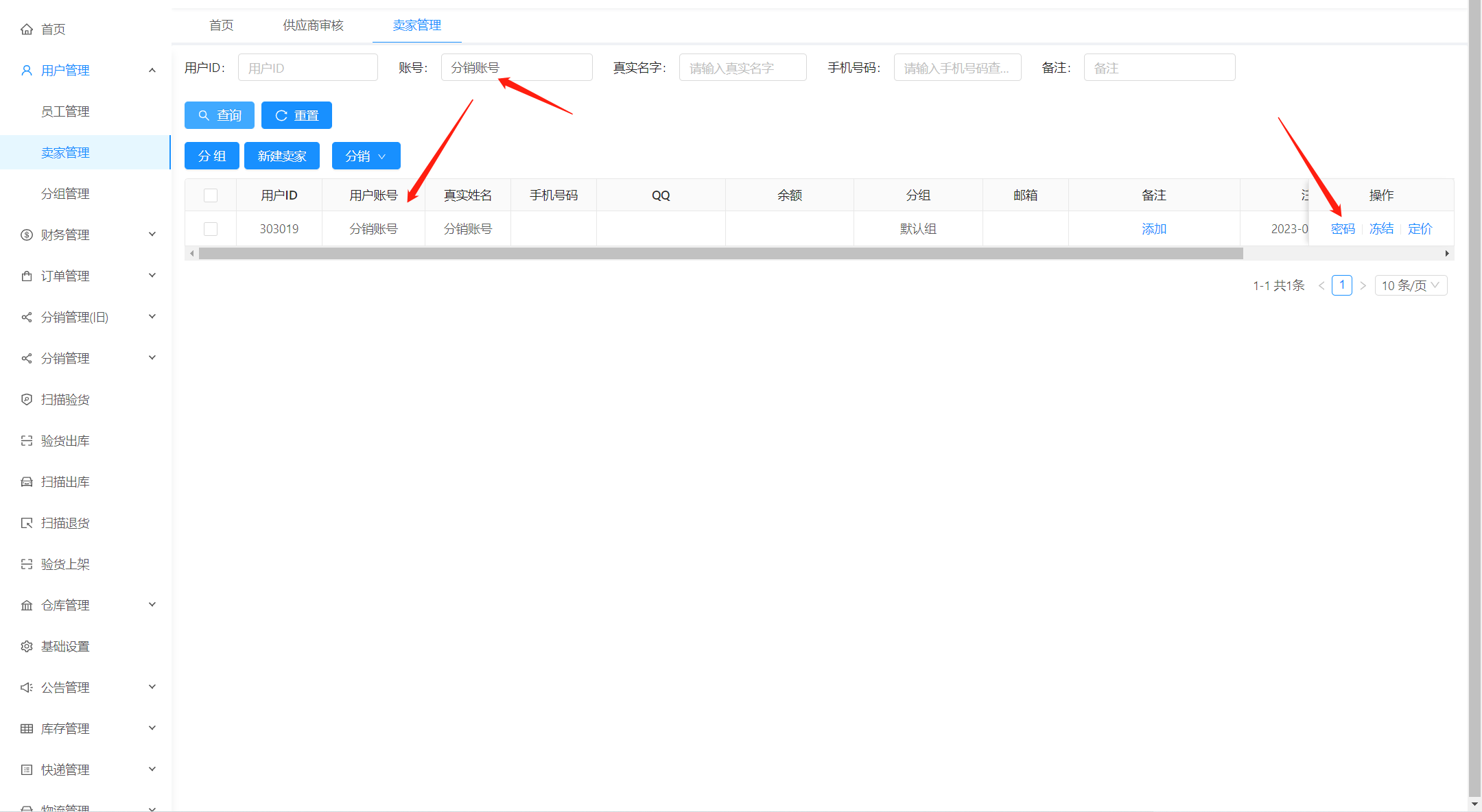Click the 快递管理 list icon
Viewport: 1482px width, 812px height.
coord(27,769)
